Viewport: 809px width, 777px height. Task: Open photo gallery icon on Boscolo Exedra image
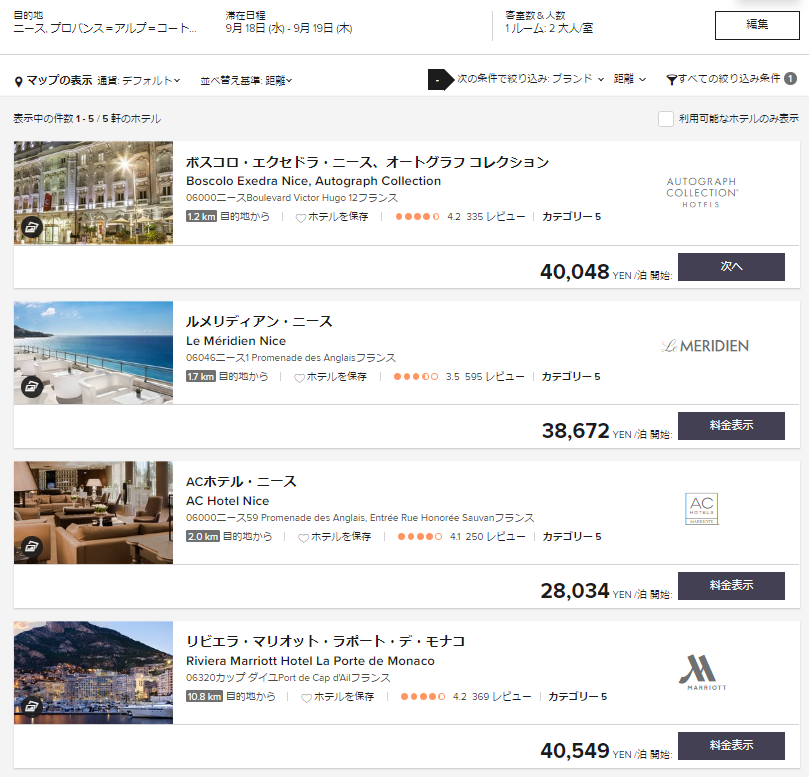pos(32,226)
